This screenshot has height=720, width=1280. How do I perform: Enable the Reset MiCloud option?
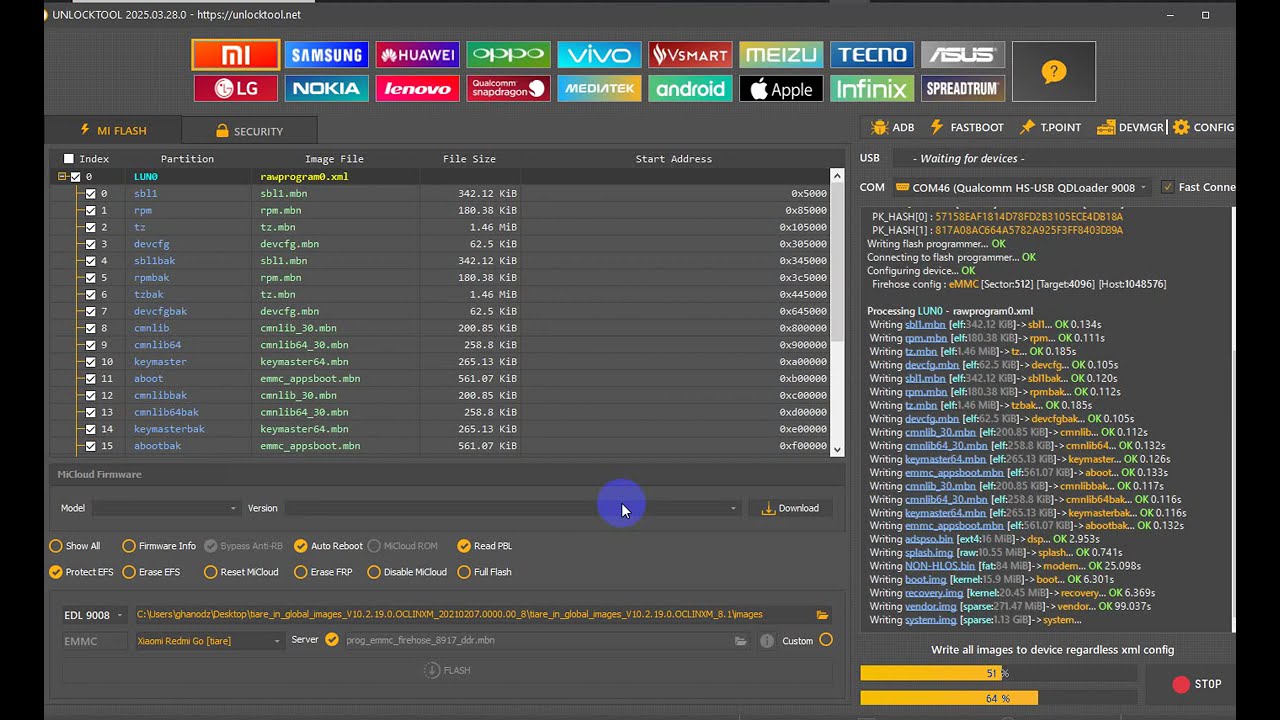tap(241, 572)
